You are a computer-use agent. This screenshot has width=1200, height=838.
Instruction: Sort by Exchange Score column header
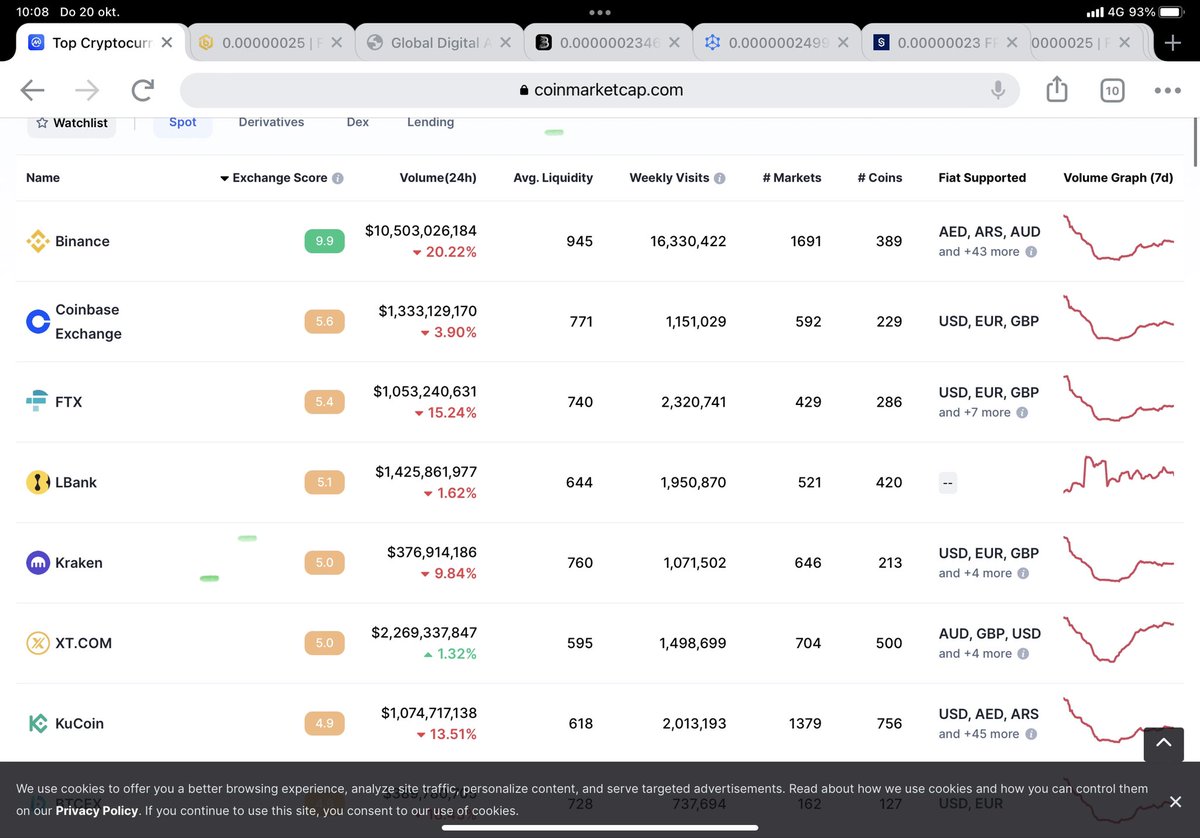pyautogui.click(x=280, y=178)
